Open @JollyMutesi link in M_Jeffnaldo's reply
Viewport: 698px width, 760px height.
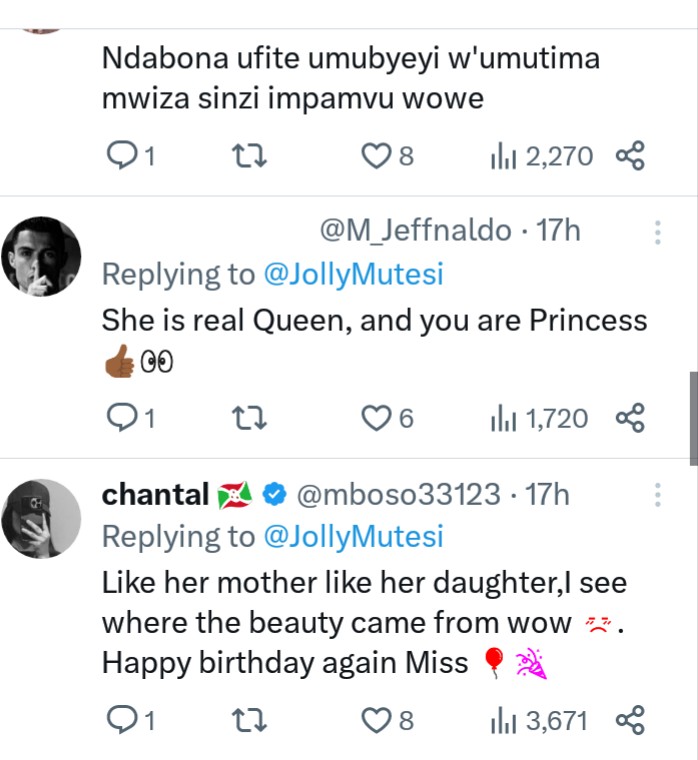[352, 274]
